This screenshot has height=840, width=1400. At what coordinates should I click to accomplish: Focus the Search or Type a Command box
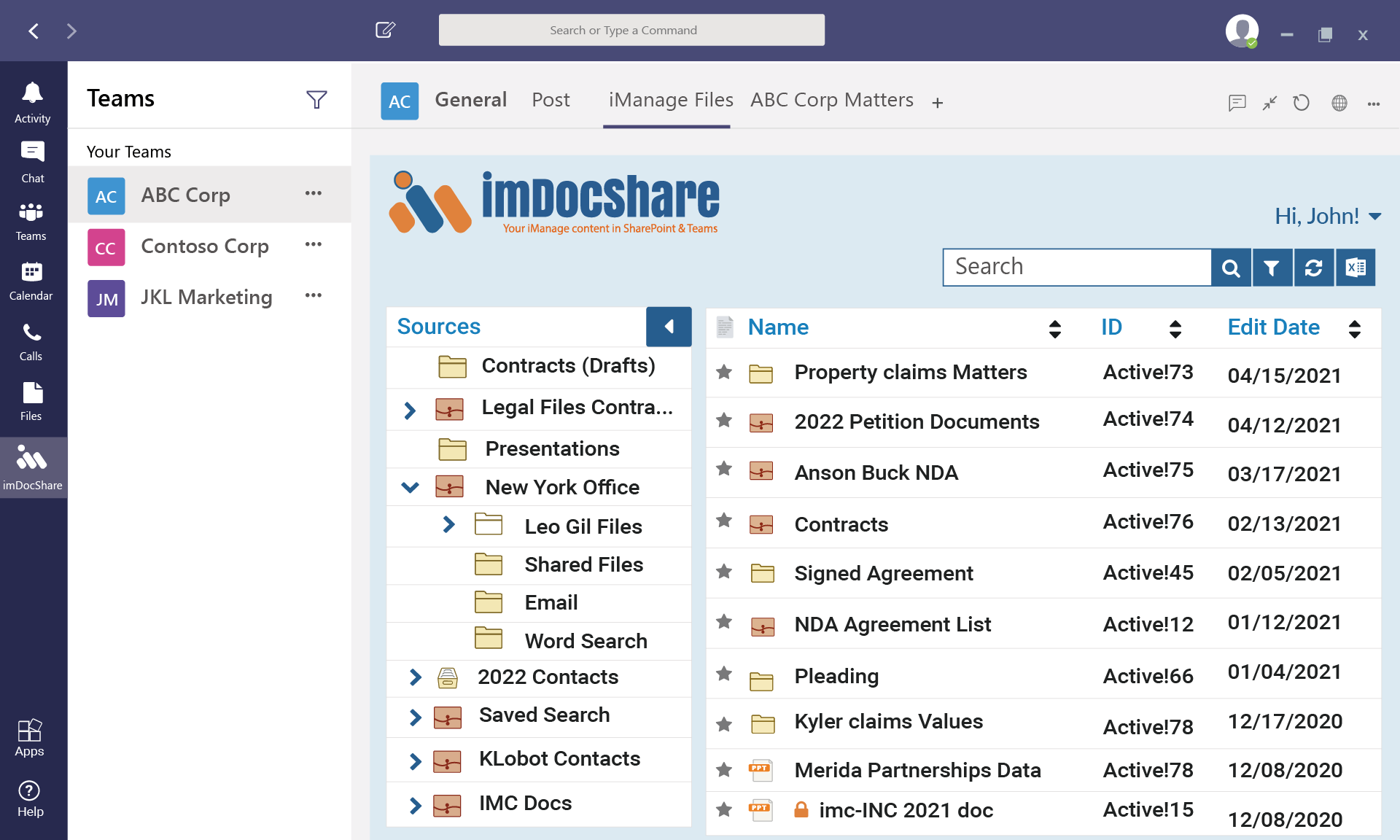pyautogui.click(x=631, y=30)
